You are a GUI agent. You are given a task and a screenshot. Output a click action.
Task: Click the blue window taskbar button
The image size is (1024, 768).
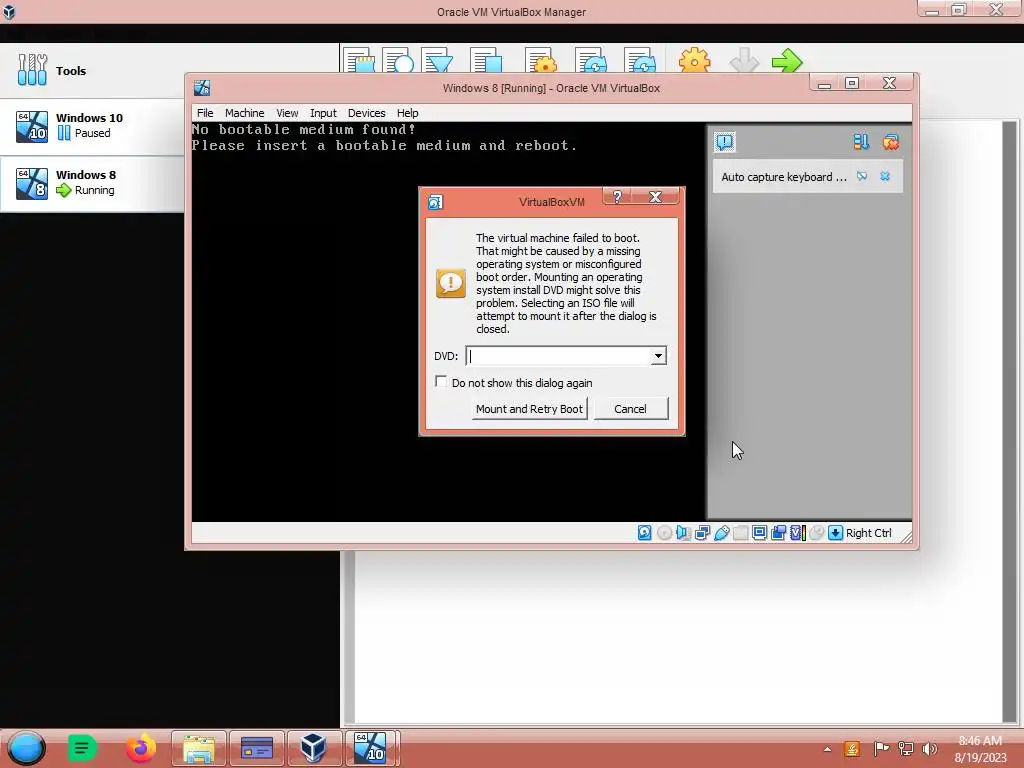click(257, 748)
